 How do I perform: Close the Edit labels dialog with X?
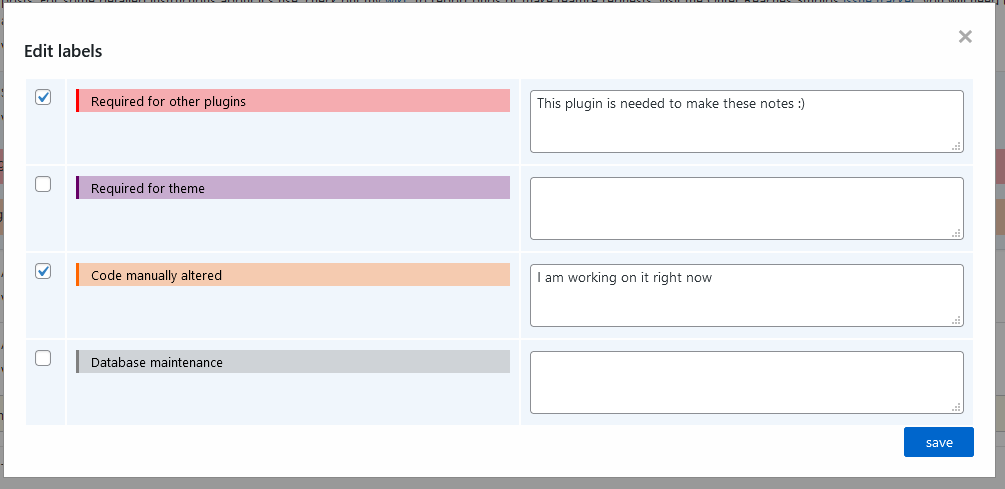pos(965,37)
